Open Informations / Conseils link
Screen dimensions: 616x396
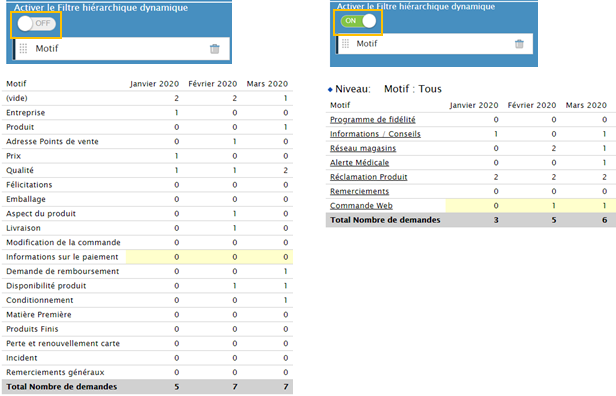(375, 134)
